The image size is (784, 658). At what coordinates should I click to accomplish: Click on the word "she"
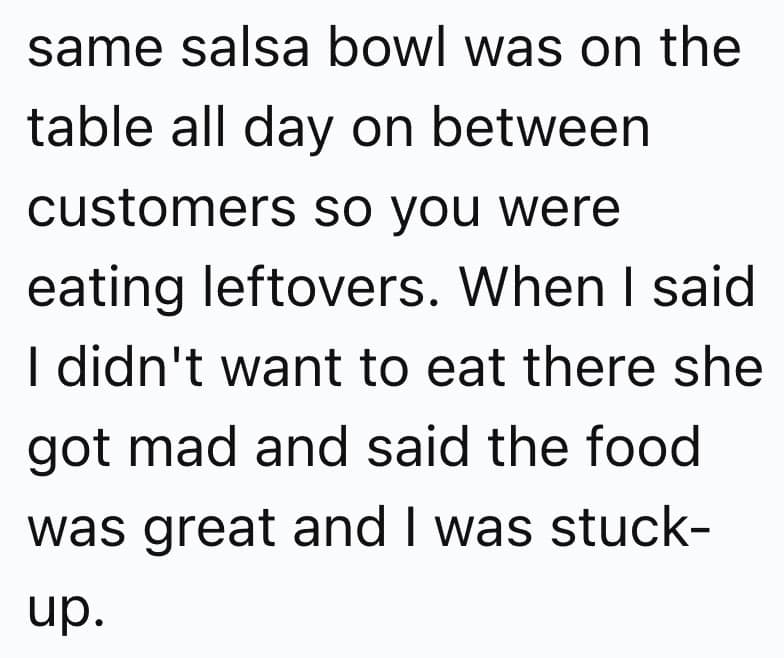(x=724, y=367)
